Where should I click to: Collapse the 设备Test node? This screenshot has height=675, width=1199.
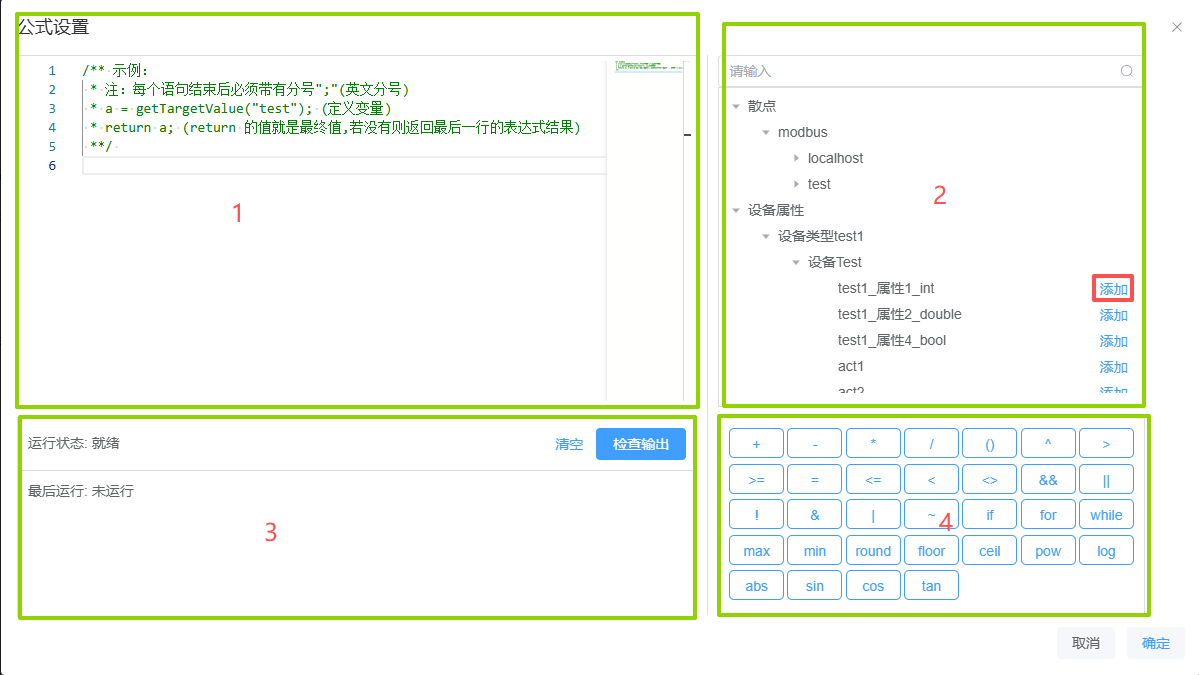(x=796, y=262)
